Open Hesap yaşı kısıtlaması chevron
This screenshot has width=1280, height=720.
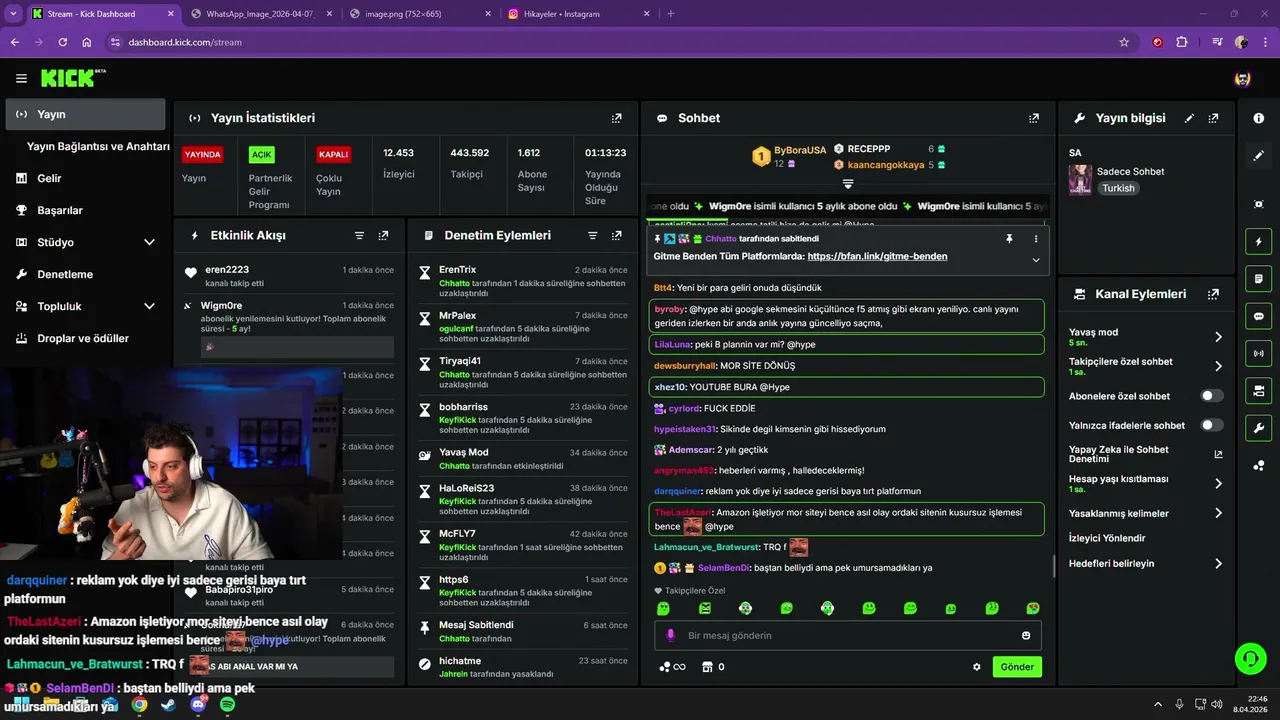[1218, 484]
